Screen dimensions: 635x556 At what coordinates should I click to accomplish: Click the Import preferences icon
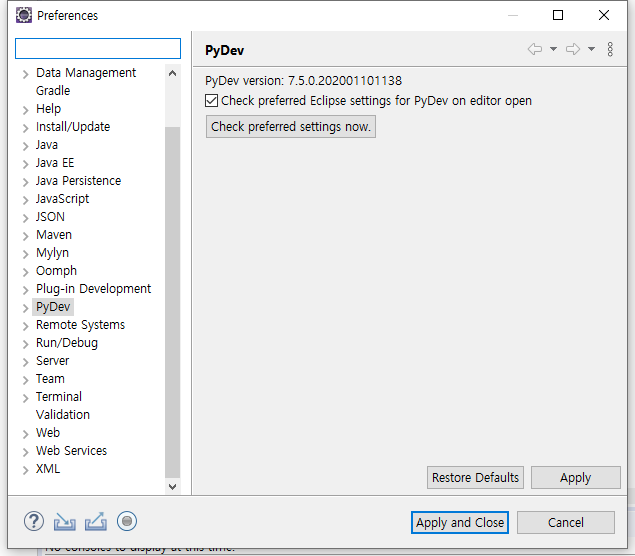coord(64,522)
